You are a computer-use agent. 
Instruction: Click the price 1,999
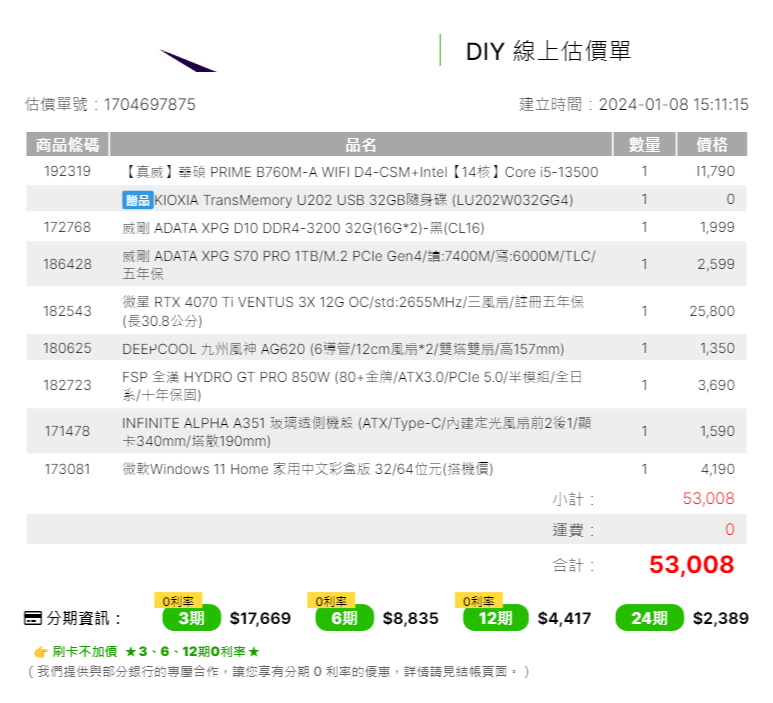pos(717,227)
